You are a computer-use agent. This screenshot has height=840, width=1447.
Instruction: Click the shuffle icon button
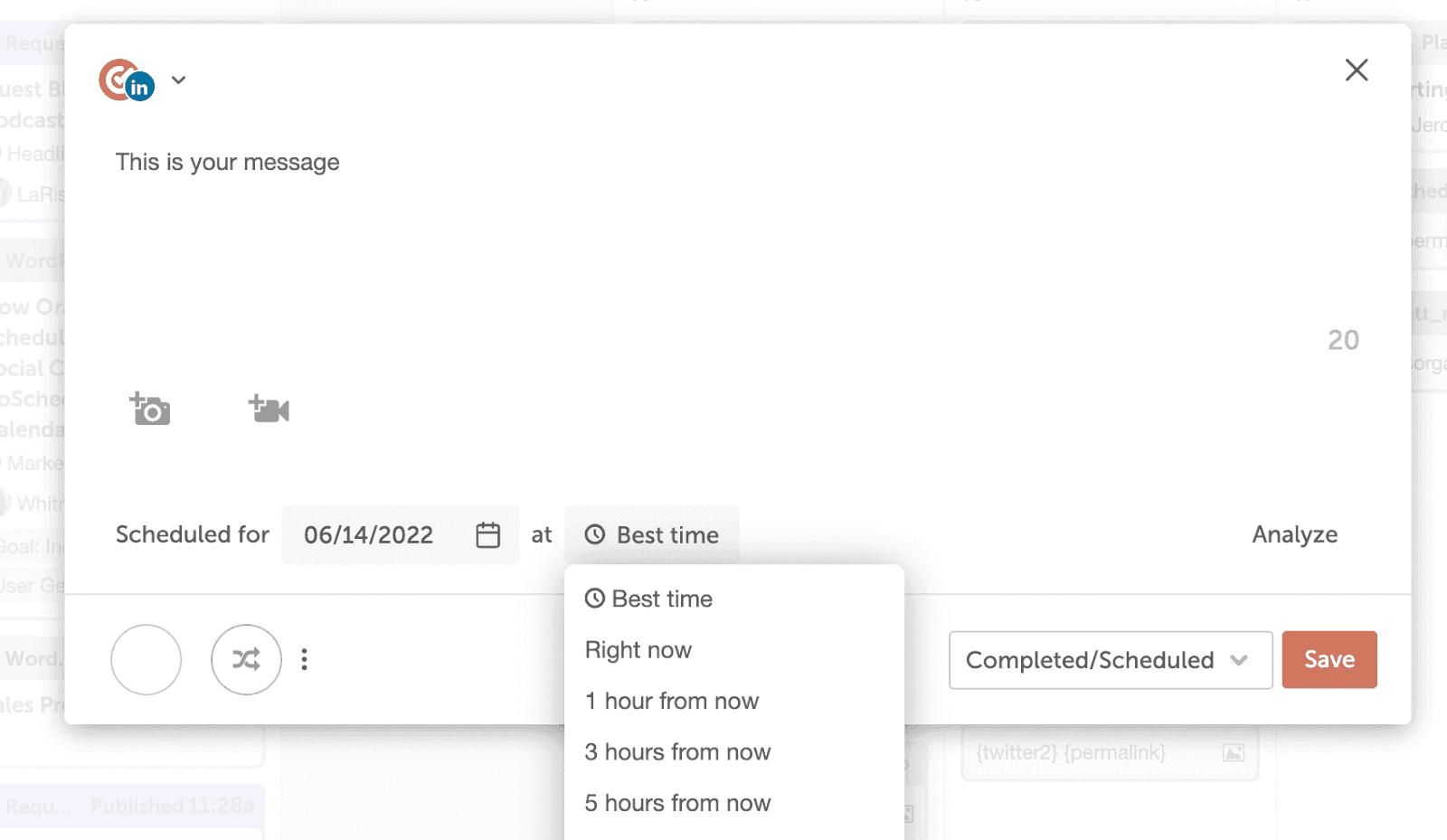click(246, 660)
